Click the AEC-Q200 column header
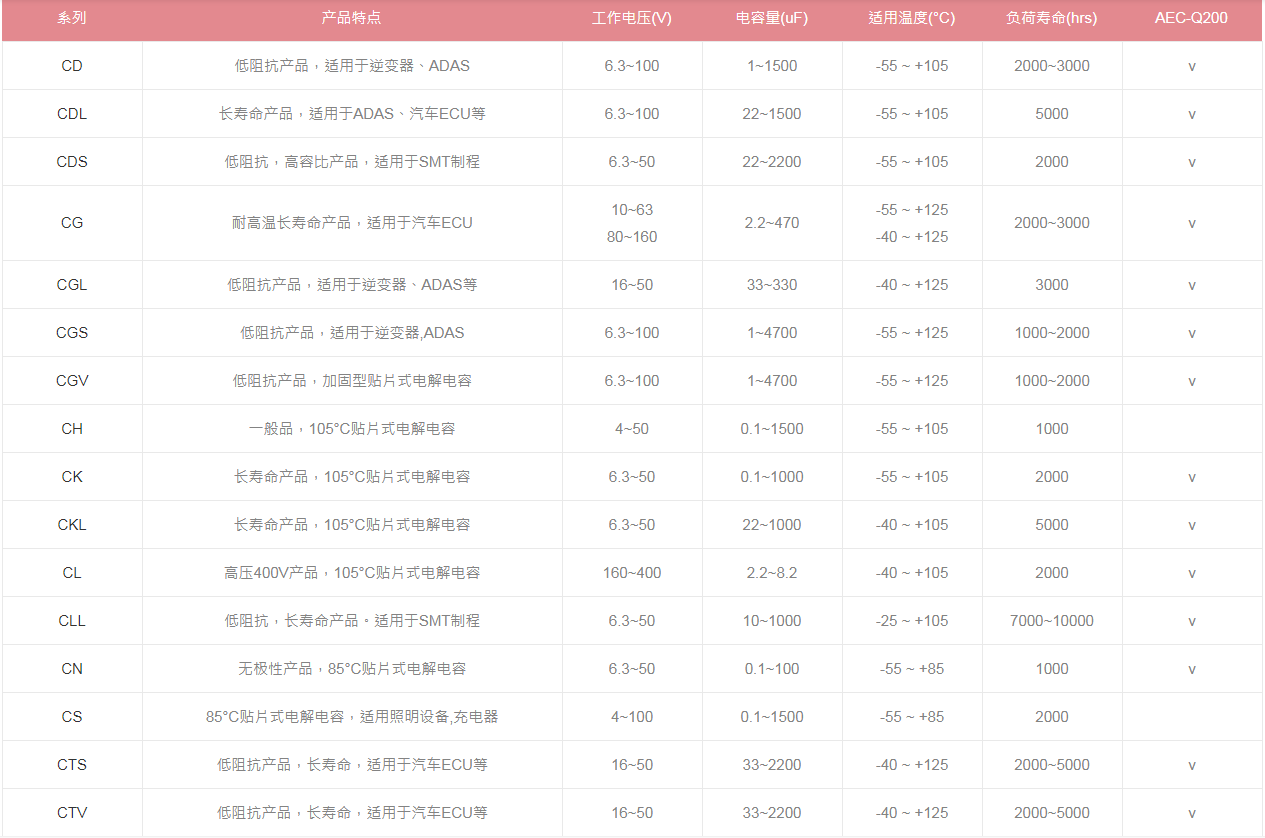Image resolution: width=1265 pixels, height=838 pixels. [x=1191, y=17]
